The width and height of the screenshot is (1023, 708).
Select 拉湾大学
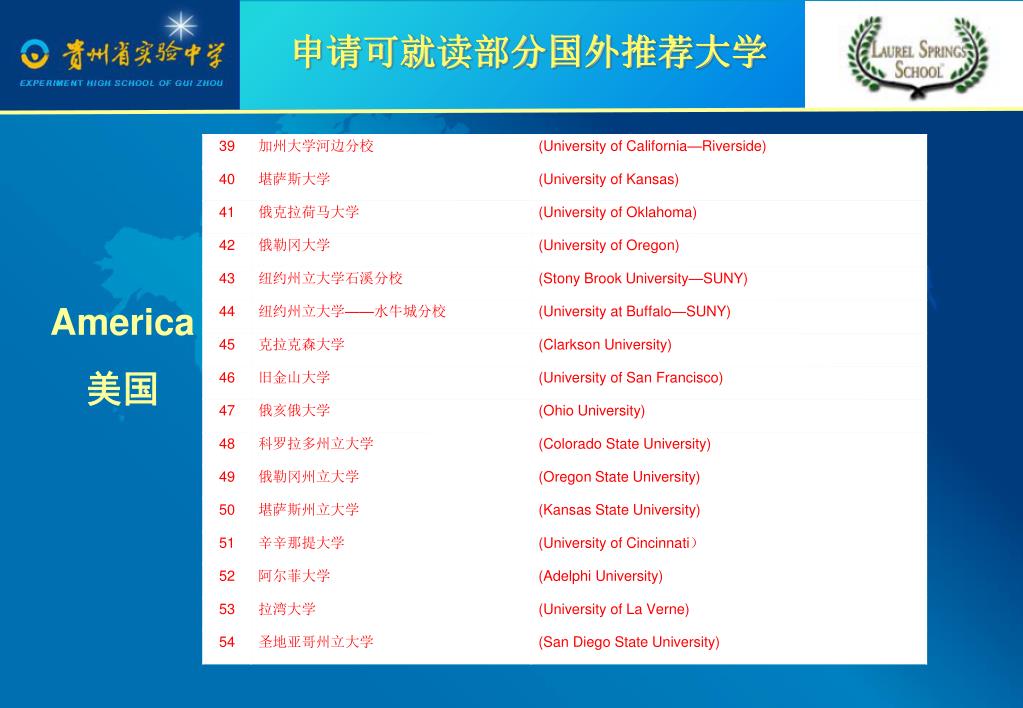point(287,609)
